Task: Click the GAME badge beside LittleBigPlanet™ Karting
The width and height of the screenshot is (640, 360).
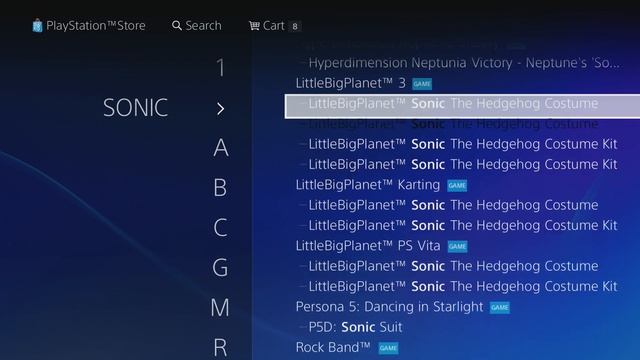Action: click(x=457, y=186)
